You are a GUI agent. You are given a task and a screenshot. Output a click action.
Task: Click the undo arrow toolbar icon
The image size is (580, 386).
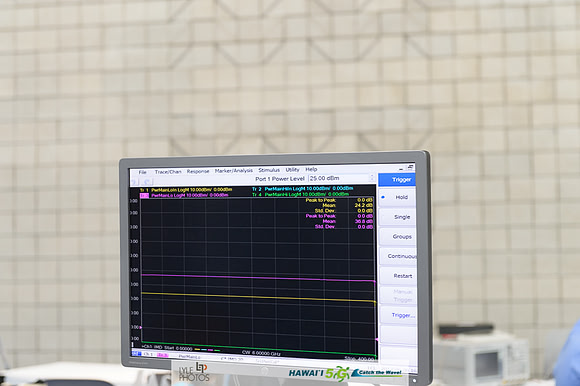tap(135, 182)
